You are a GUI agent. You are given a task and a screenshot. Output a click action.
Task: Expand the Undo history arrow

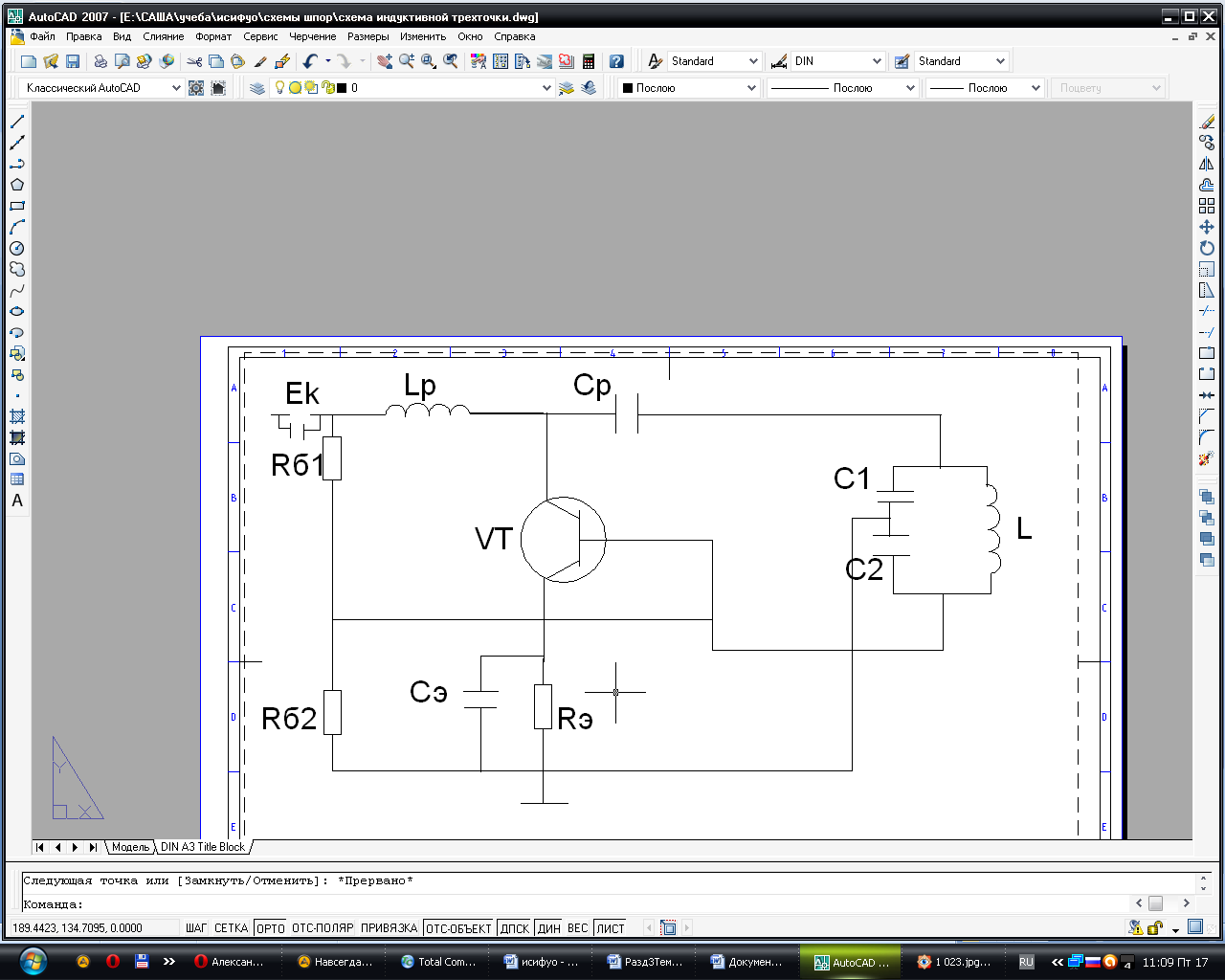click(328, 61)
